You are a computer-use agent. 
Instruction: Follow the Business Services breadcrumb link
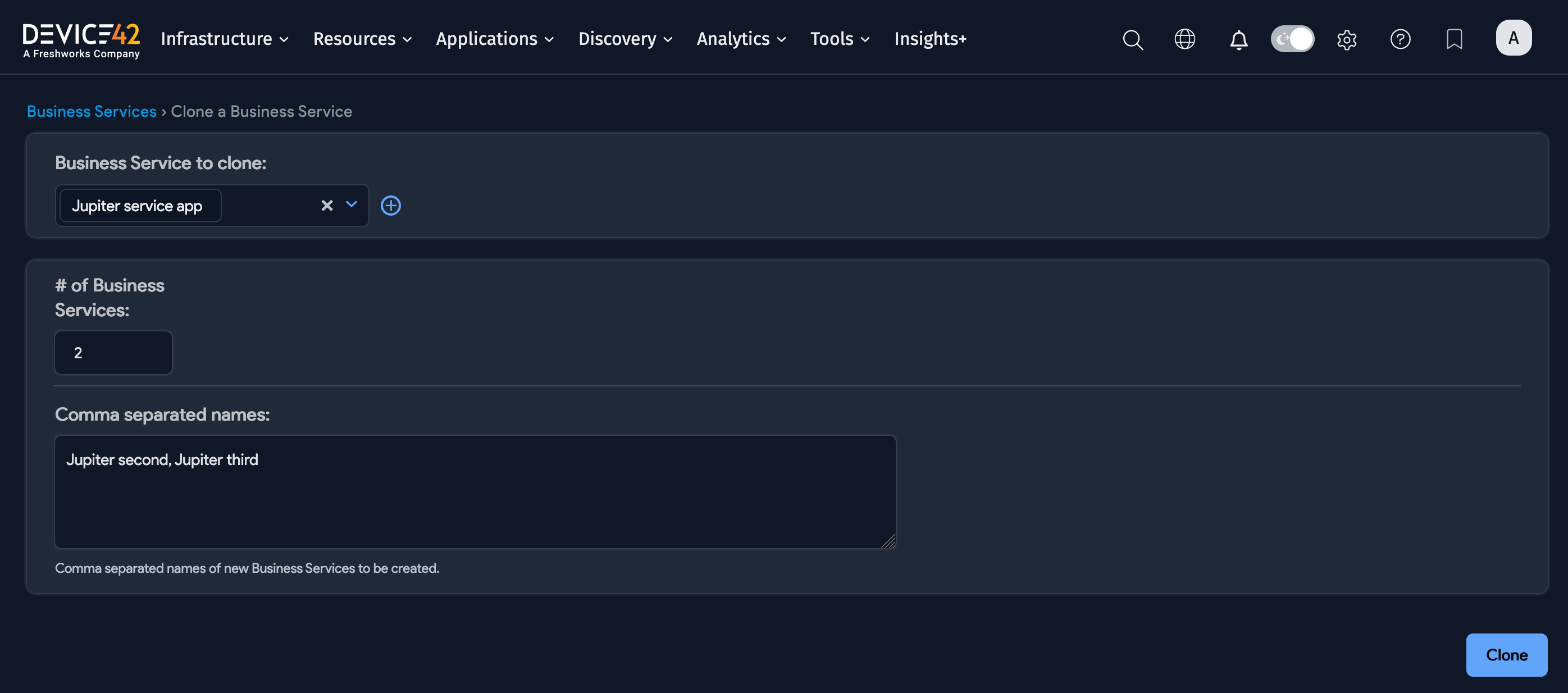coord(92,111)
